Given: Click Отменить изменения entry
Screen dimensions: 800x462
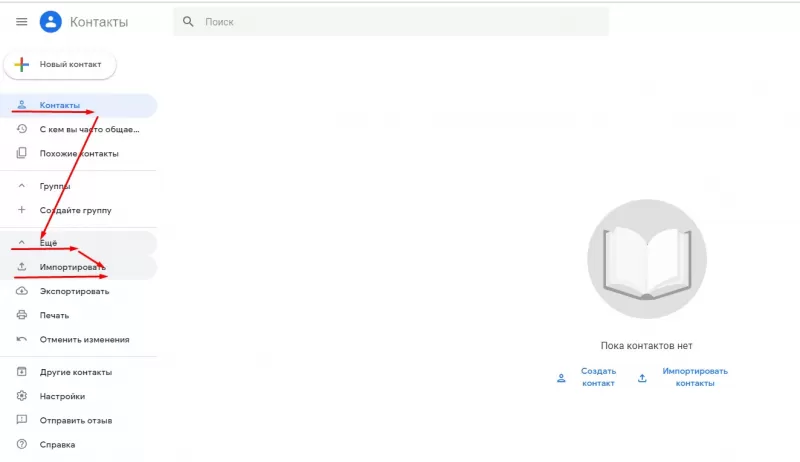Looking at the screenshot, I should [79, 339].
